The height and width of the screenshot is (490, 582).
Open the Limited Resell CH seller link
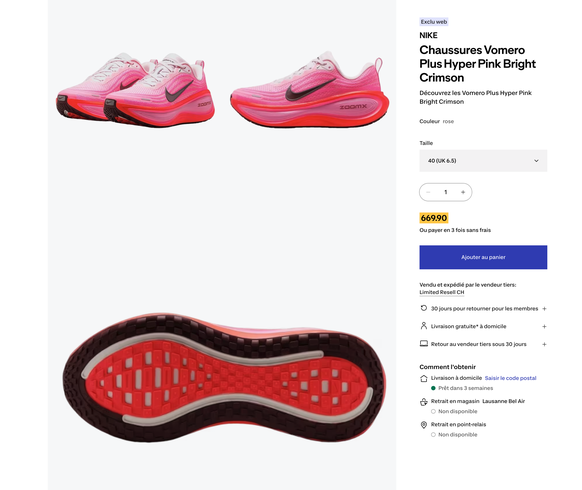tap(442, 292)
